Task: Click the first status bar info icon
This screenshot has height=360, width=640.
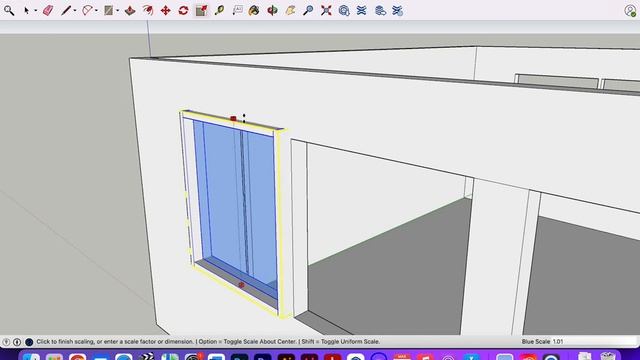Action: (6, 342)
